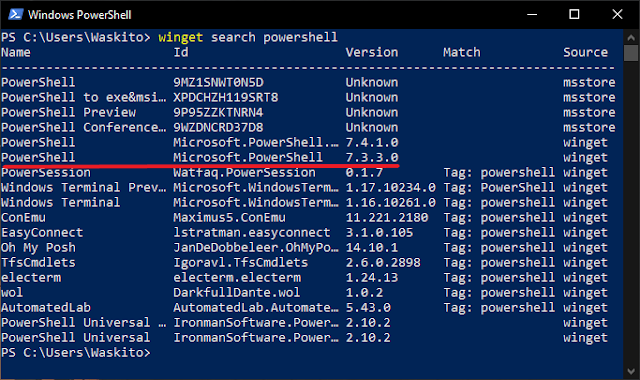Click version '11.221.2180'
Screen dimensions: 640x380
(387, 218)
